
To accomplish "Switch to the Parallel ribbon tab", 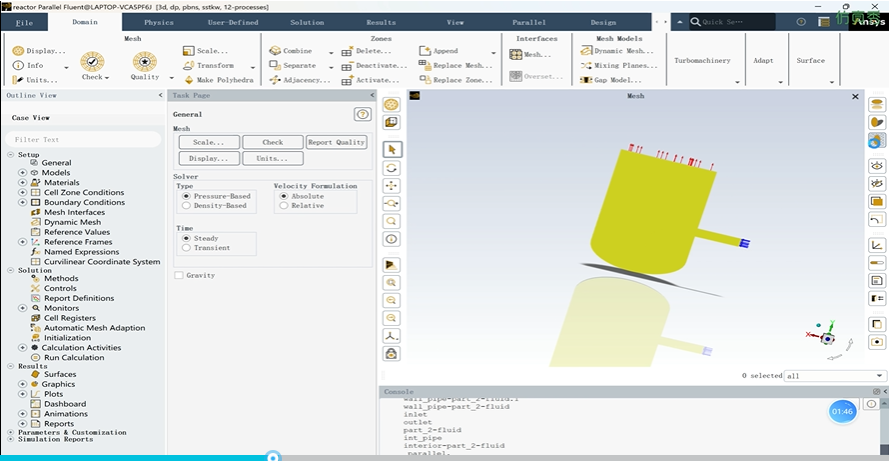I will coord(529,23).
